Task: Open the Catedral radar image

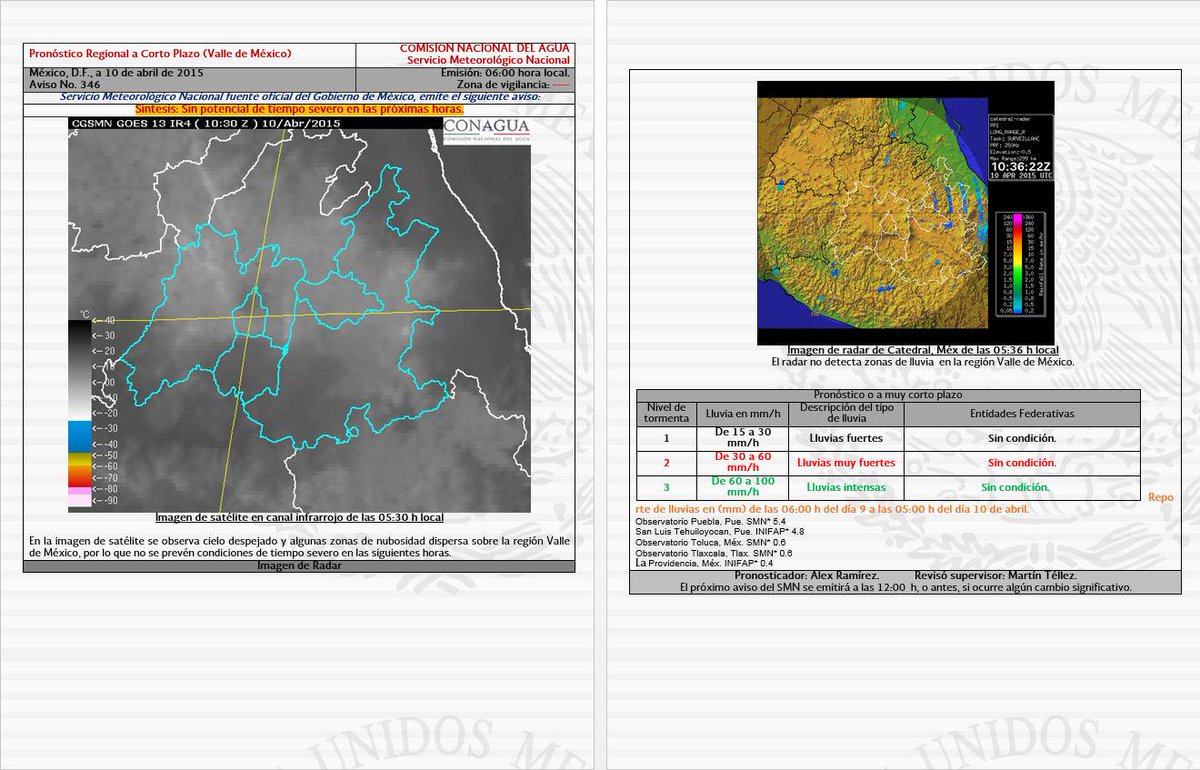Action: point(904,214)
